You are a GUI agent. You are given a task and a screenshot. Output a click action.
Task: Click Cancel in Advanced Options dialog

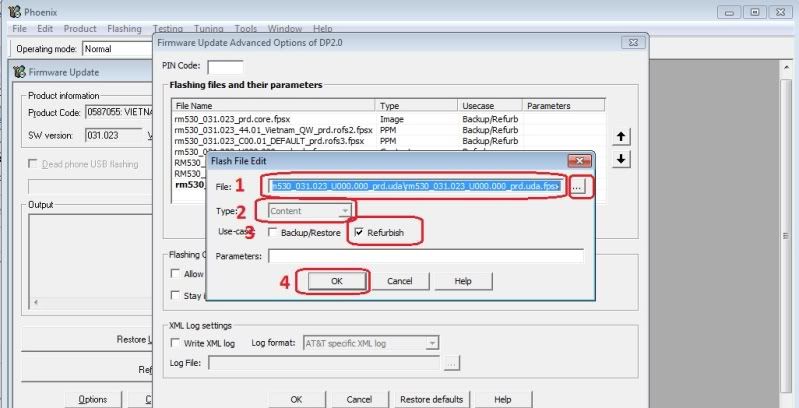[359, 399]
